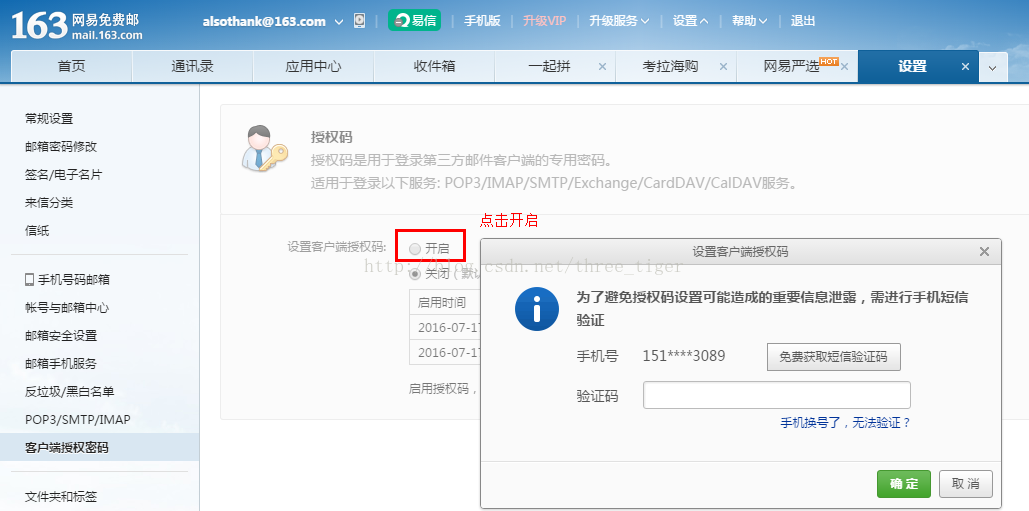Close the 网易严选 tab

(845, 66)
